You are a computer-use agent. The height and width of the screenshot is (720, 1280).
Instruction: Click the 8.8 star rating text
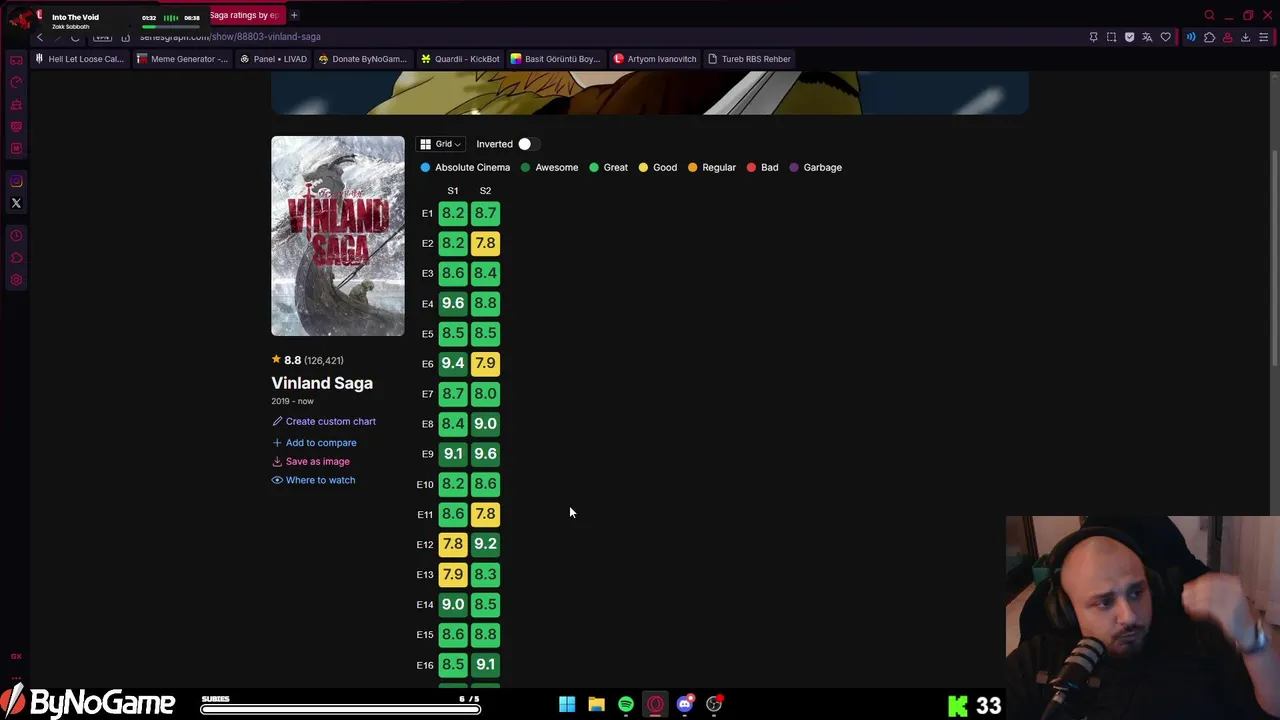click(x=292, y=360)
